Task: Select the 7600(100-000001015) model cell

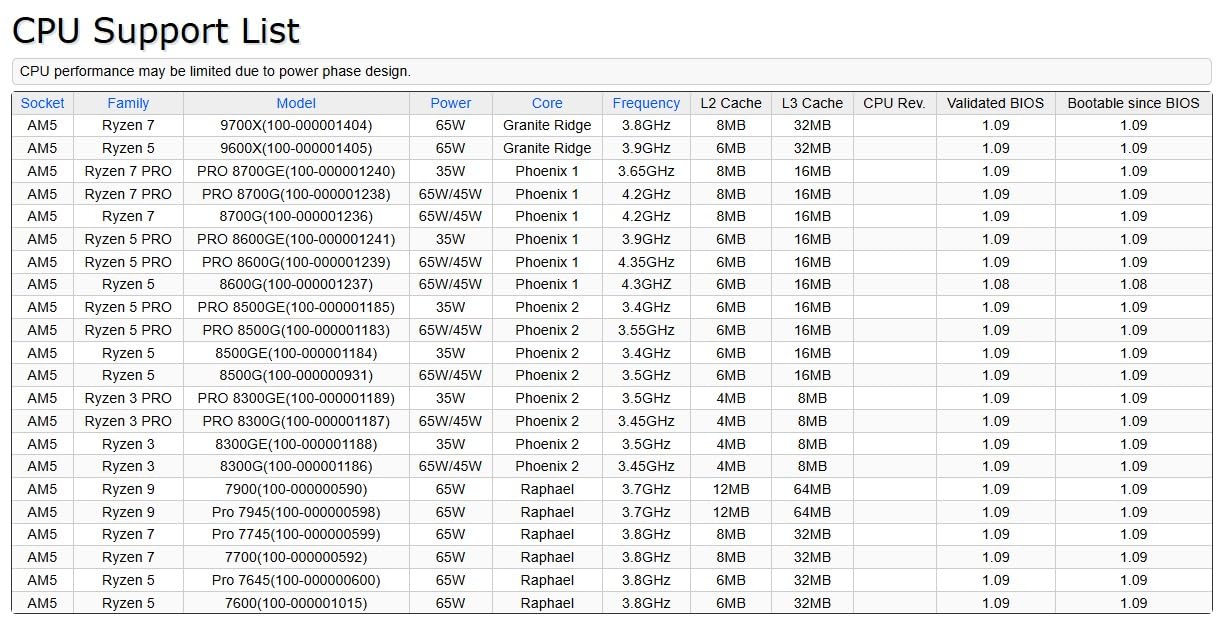Action: (296, 603)
